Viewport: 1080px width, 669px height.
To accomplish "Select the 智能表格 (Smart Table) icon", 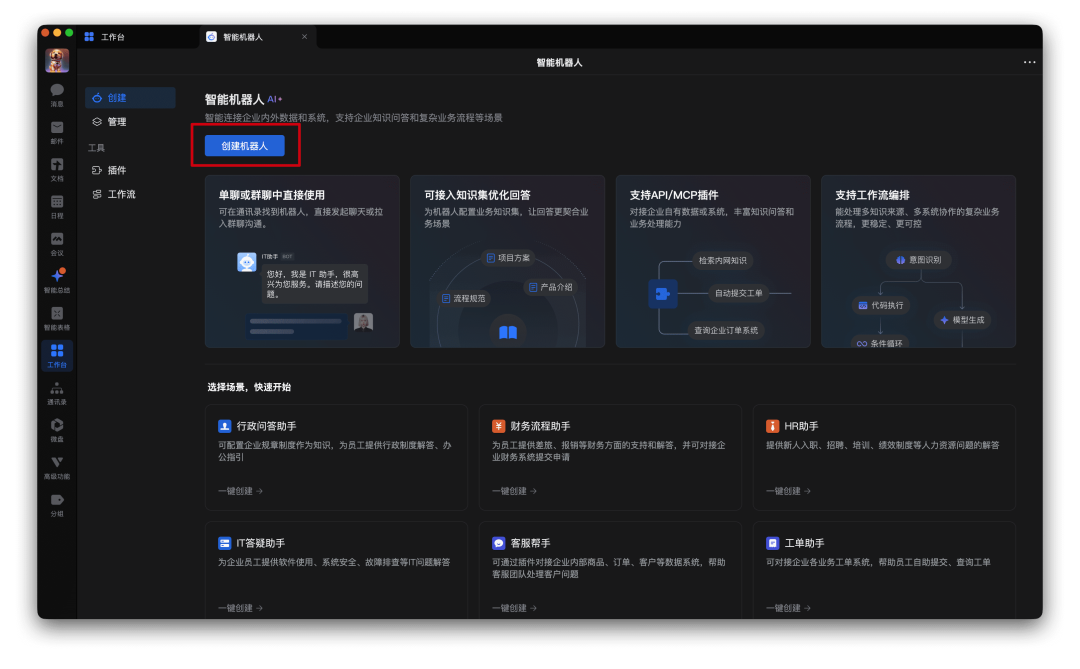I will 57,318.
